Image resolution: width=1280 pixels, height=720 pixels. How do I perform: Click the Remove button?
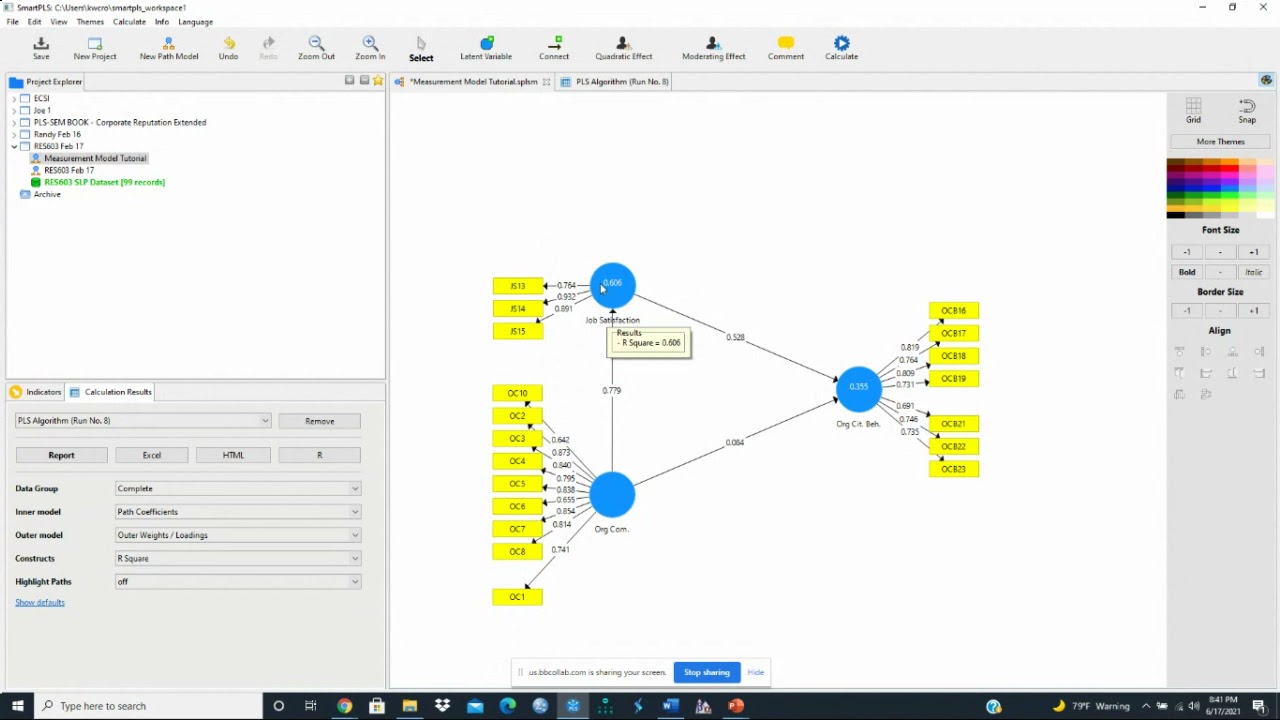(x=320, y=421)
